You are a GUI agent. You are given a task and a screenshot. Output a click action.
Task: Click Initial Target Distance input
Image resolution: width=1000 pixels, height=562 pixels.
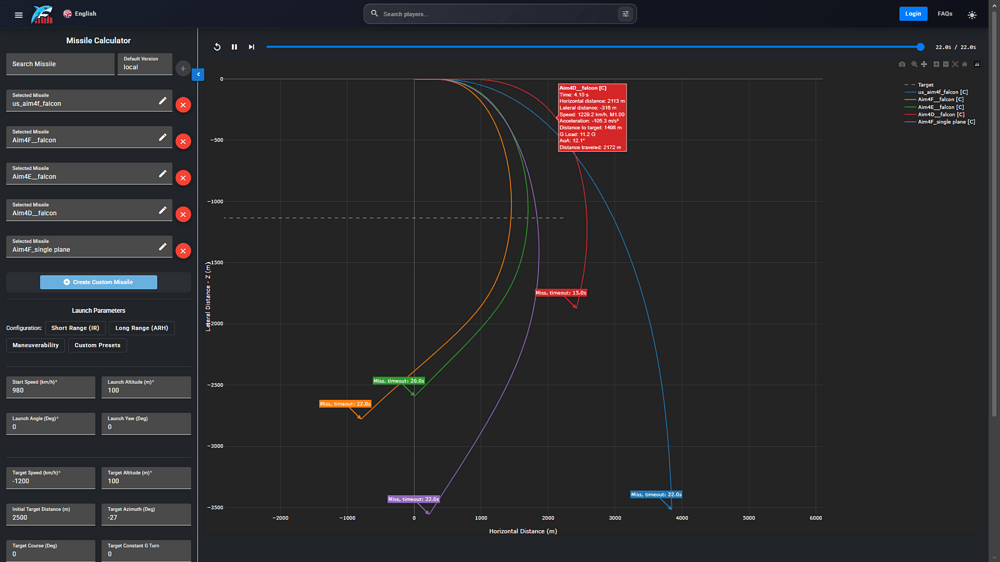(50, 514)
